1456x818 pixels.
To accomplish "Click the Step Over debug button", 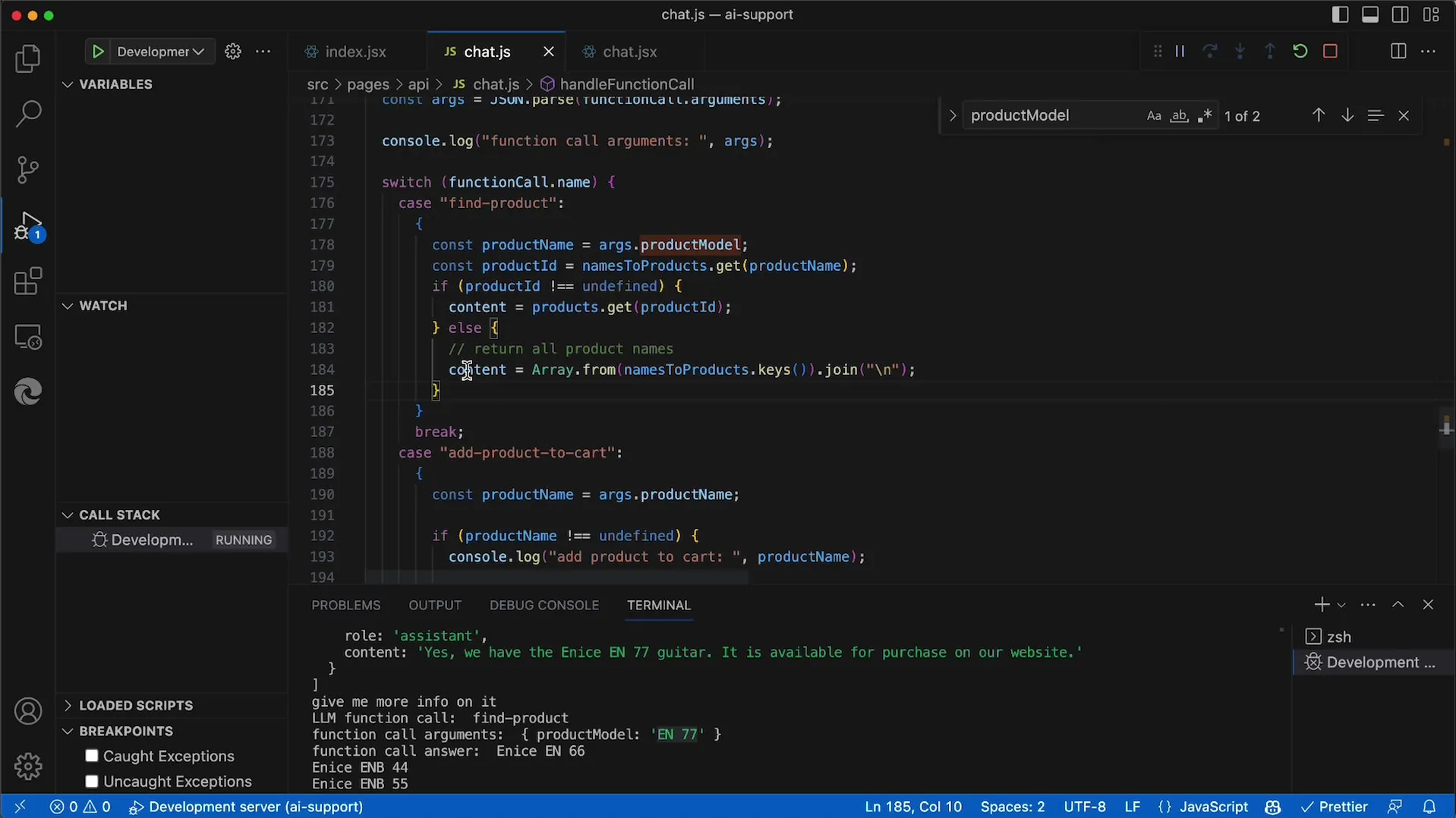I will click(x=1210, y=52).
